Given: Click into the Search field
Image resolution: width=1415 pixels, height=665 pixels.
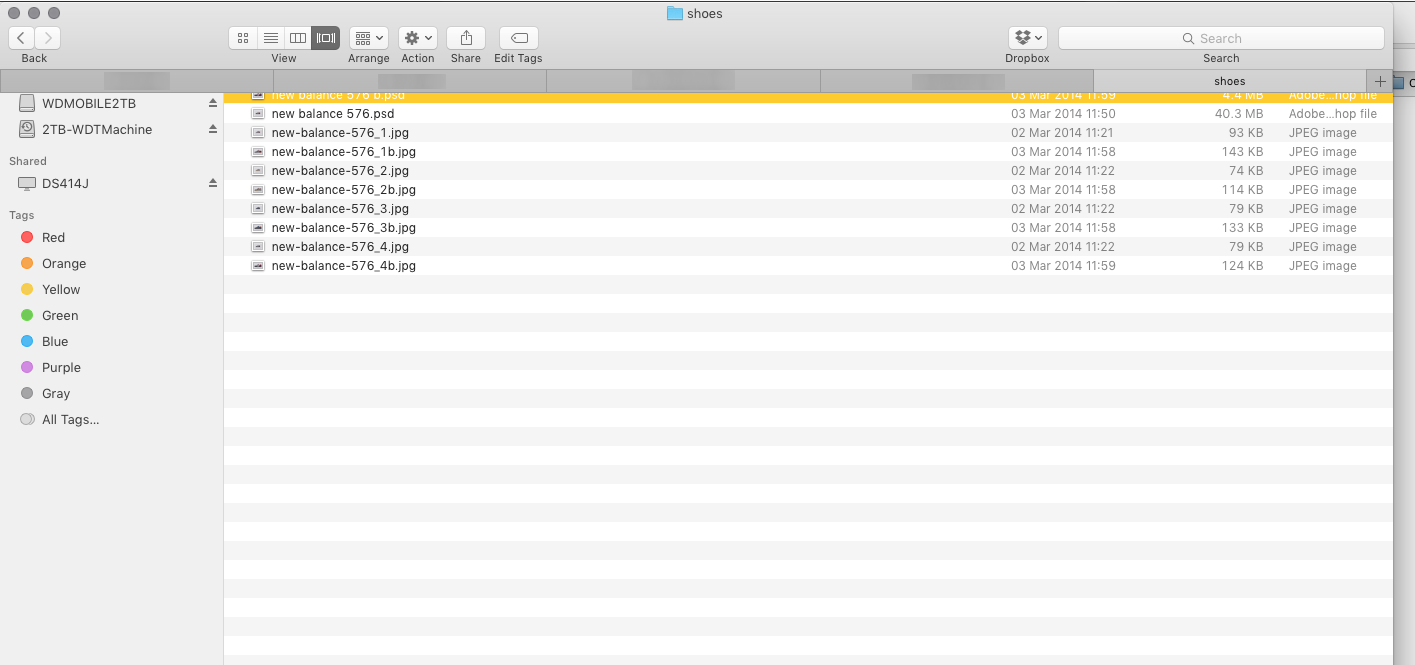Looking at the screenshot, I should [x=1221, y=38].
